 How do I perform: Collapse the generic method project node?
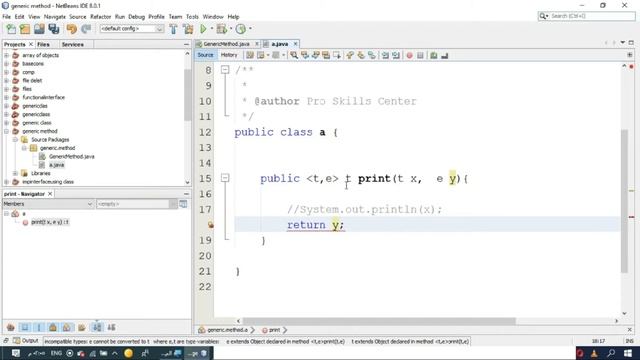tap(6, 131)
